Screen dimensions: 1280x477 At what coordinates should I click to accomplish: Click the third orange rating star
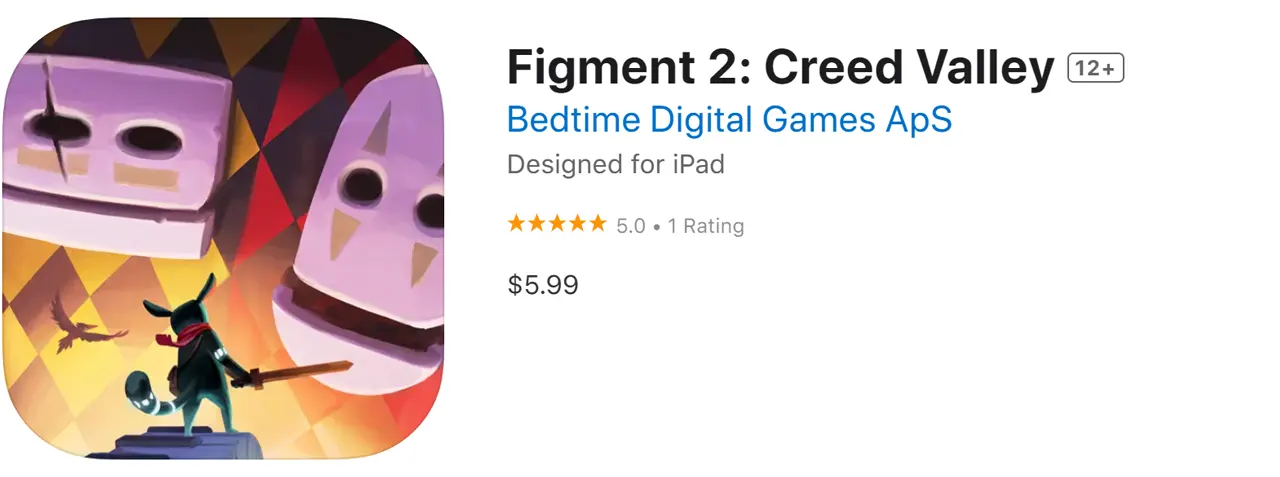click(557, 224)
